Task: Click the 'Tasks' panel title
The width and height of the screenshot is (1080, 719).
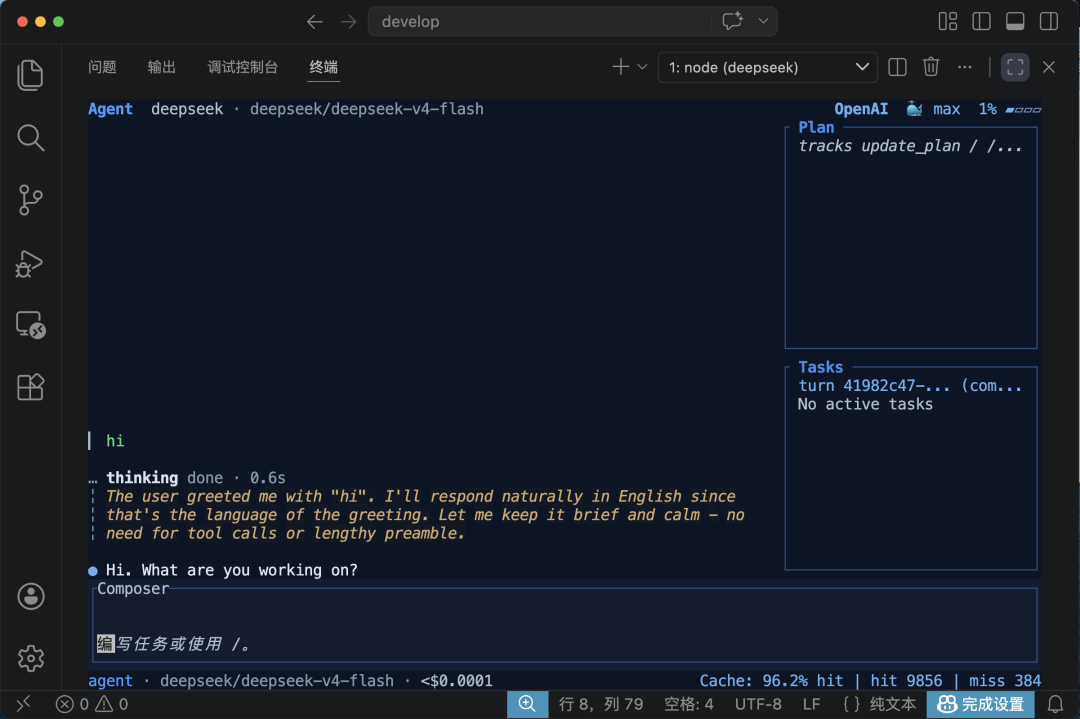Action: click(x=820, y=367)
